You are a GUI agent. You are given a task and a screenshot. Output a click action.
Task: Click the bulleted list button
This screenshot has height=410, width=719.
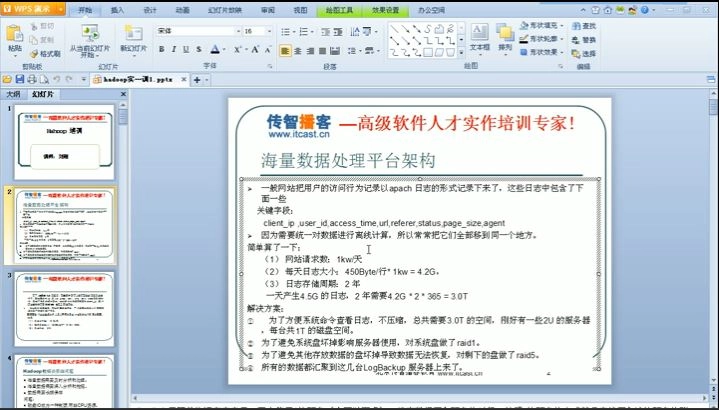pyautogui.click(x=285, y=32)
